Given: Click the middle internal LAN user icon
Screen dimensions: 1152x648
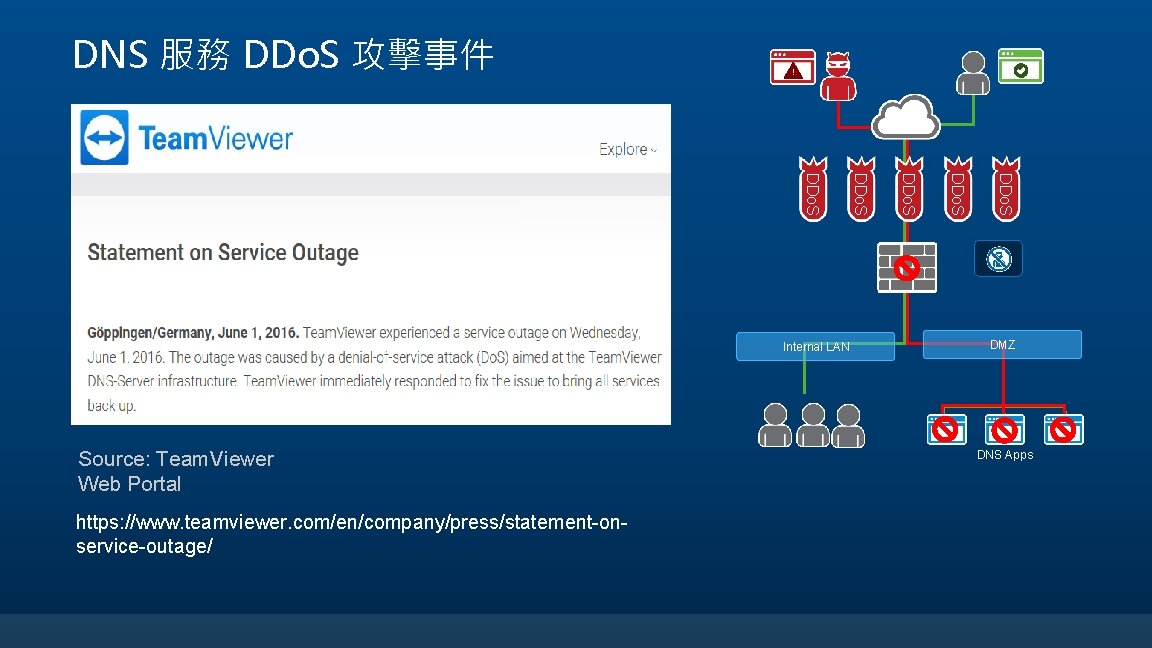Looking at the screenshot, I should click(813, 425).
